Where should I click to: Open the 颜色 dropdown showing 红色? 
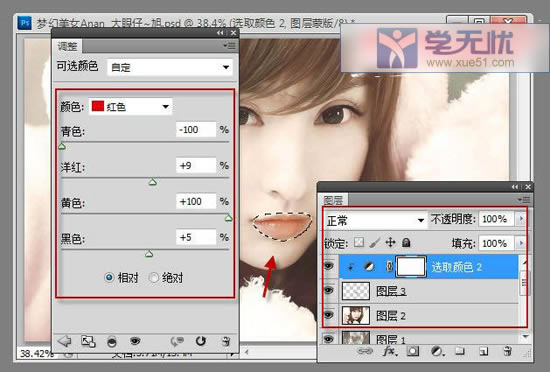coord(130,106)
